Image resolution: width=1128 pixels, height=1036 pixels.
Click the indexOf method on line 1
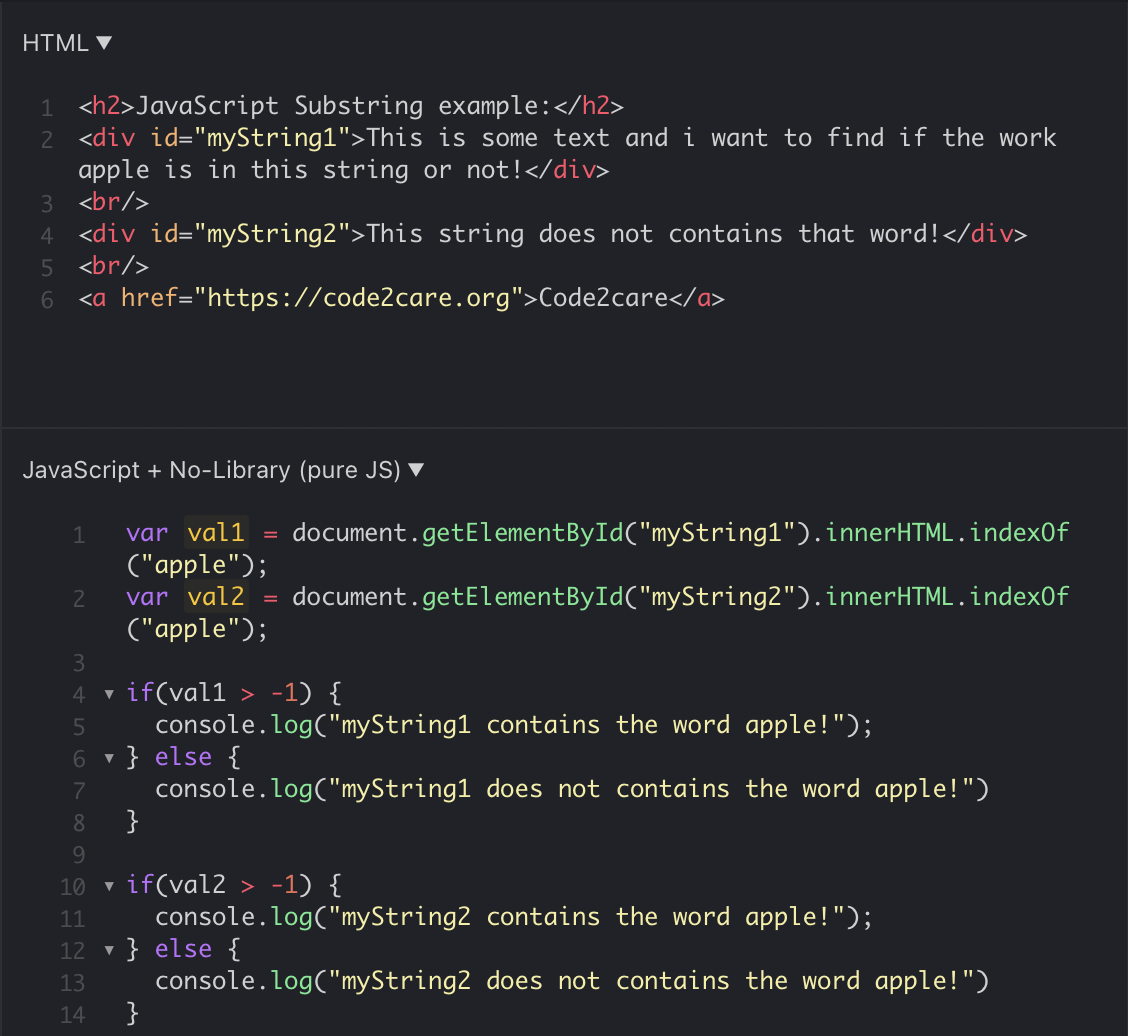(1019, 532)
